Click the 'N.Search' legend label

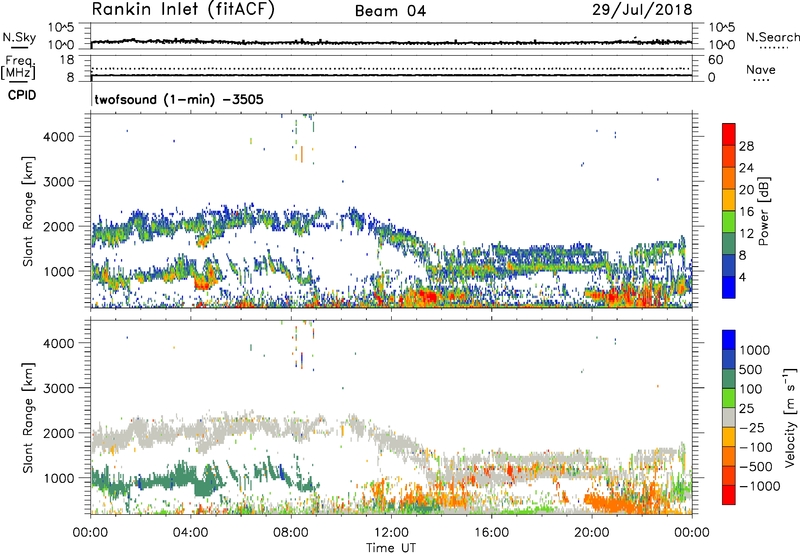(773, 37)
